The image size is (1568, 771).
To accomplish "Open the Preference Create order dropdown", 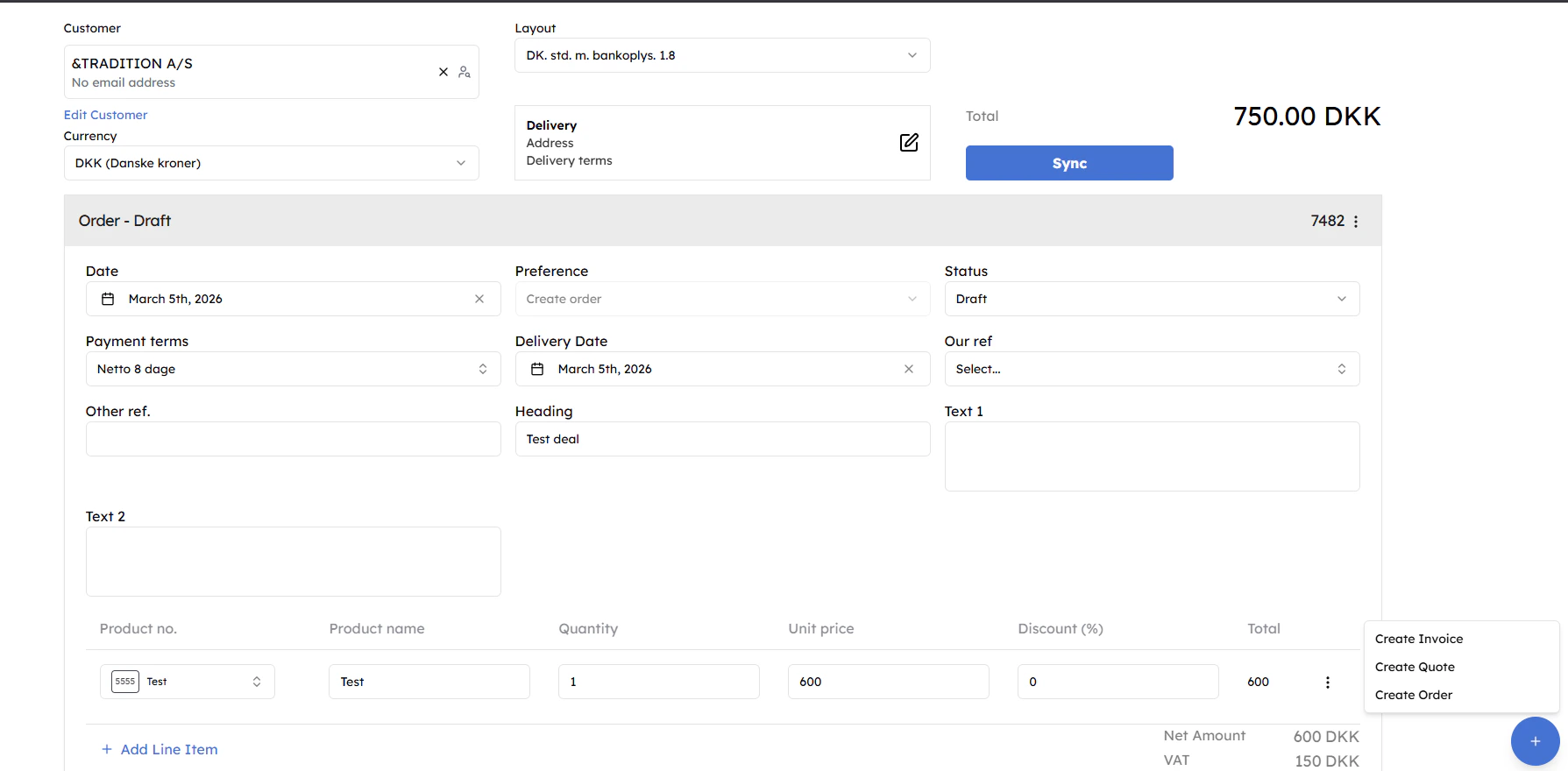I will (x=722, y=299).
